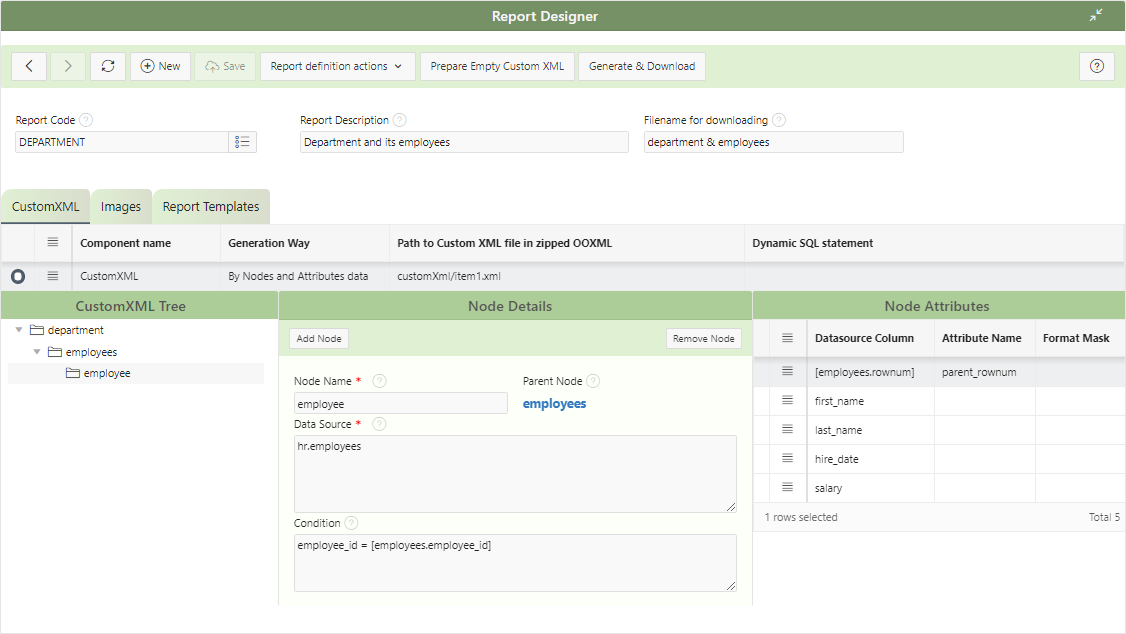Click the collapse icon in Report Designer header
The height and width of the screenshot is (634, 1126).
(1096, 15)
